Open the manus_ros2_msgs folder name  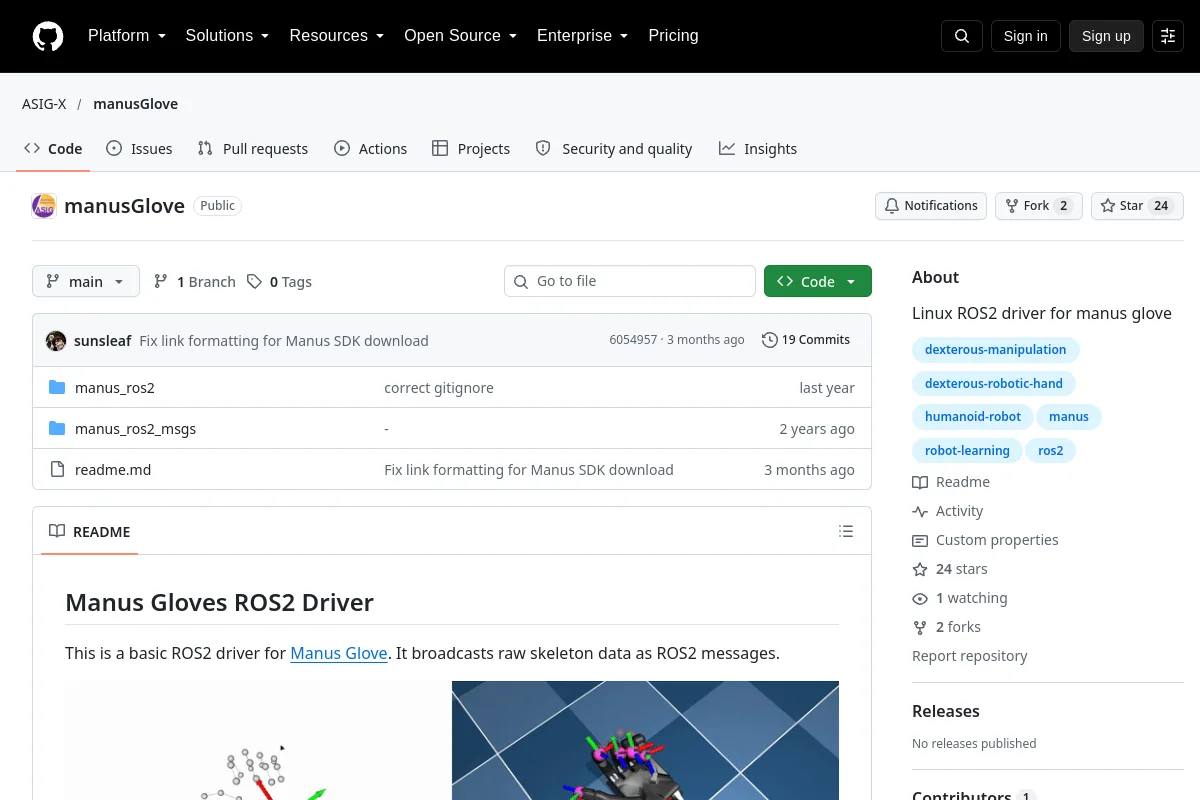point(135,429)
